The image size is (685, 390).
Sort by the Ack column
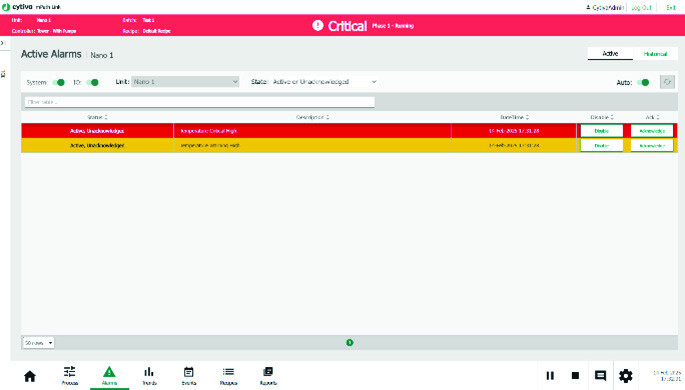click(652, 117)
